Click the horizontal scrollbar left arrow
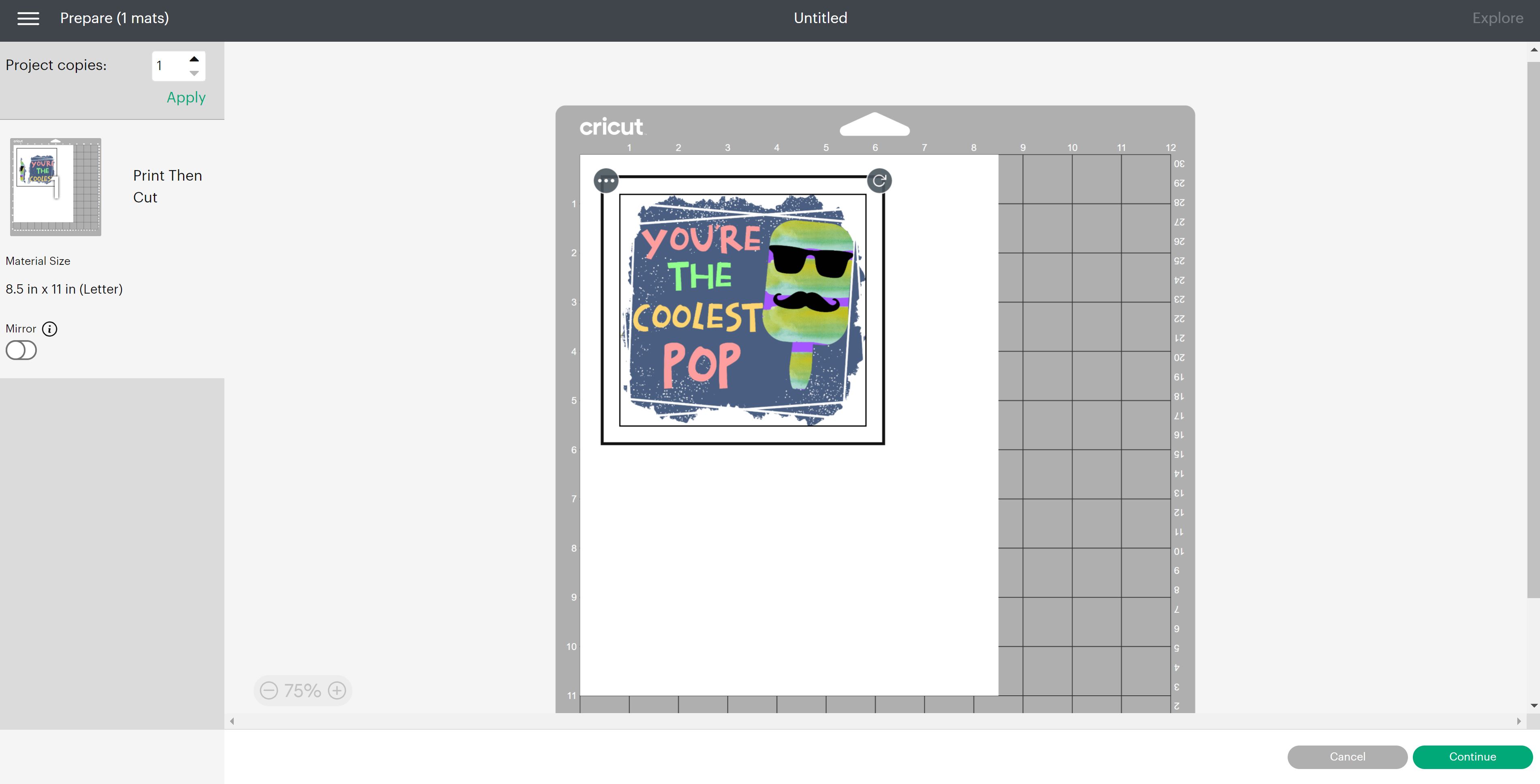The height and width of the screenshot is (784, 1540). tap(232, 721)
